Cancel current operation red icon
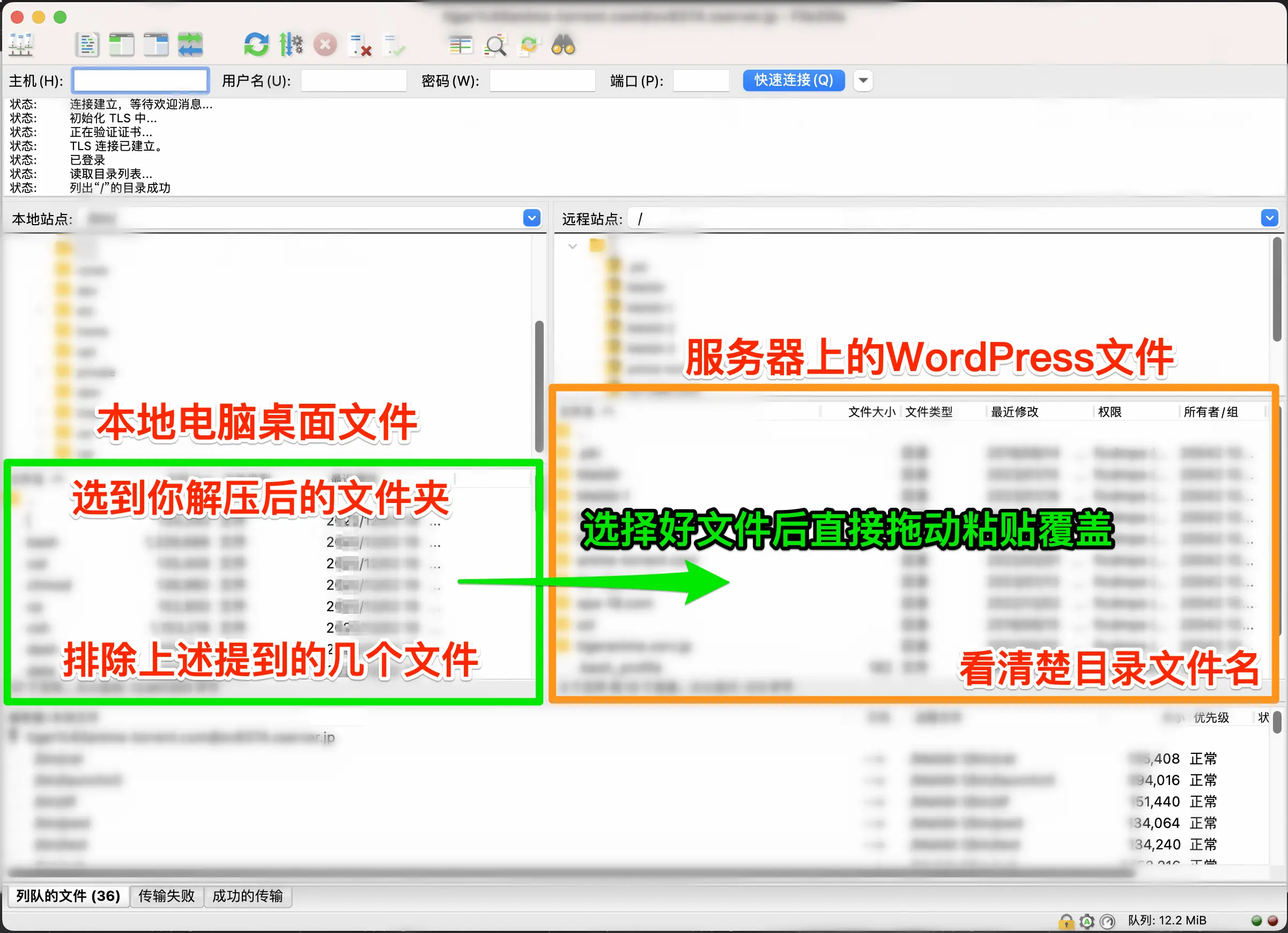The width and height of the screenshot is (1288, 933). coord(325,45)
